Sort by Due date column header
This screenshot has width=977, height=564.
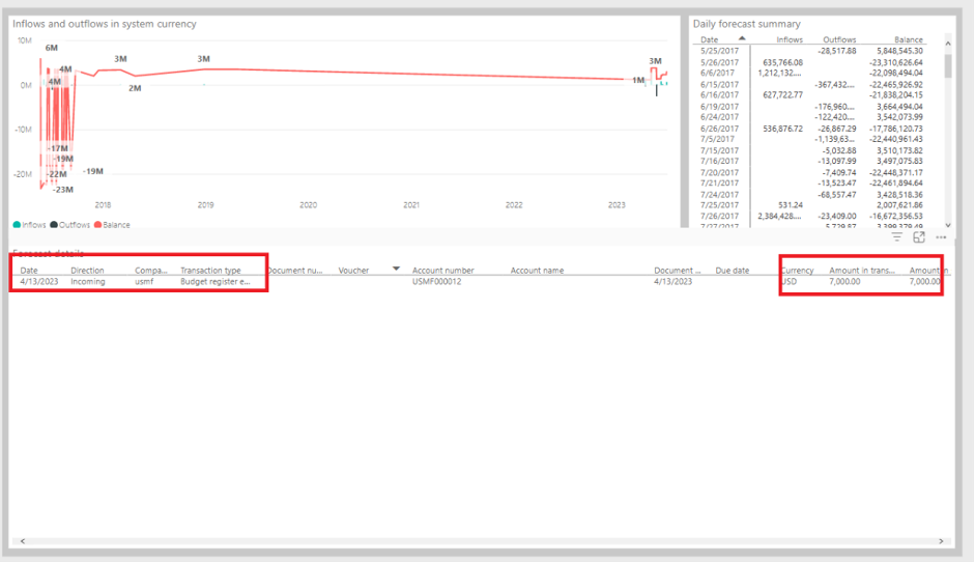pos(732,270)
